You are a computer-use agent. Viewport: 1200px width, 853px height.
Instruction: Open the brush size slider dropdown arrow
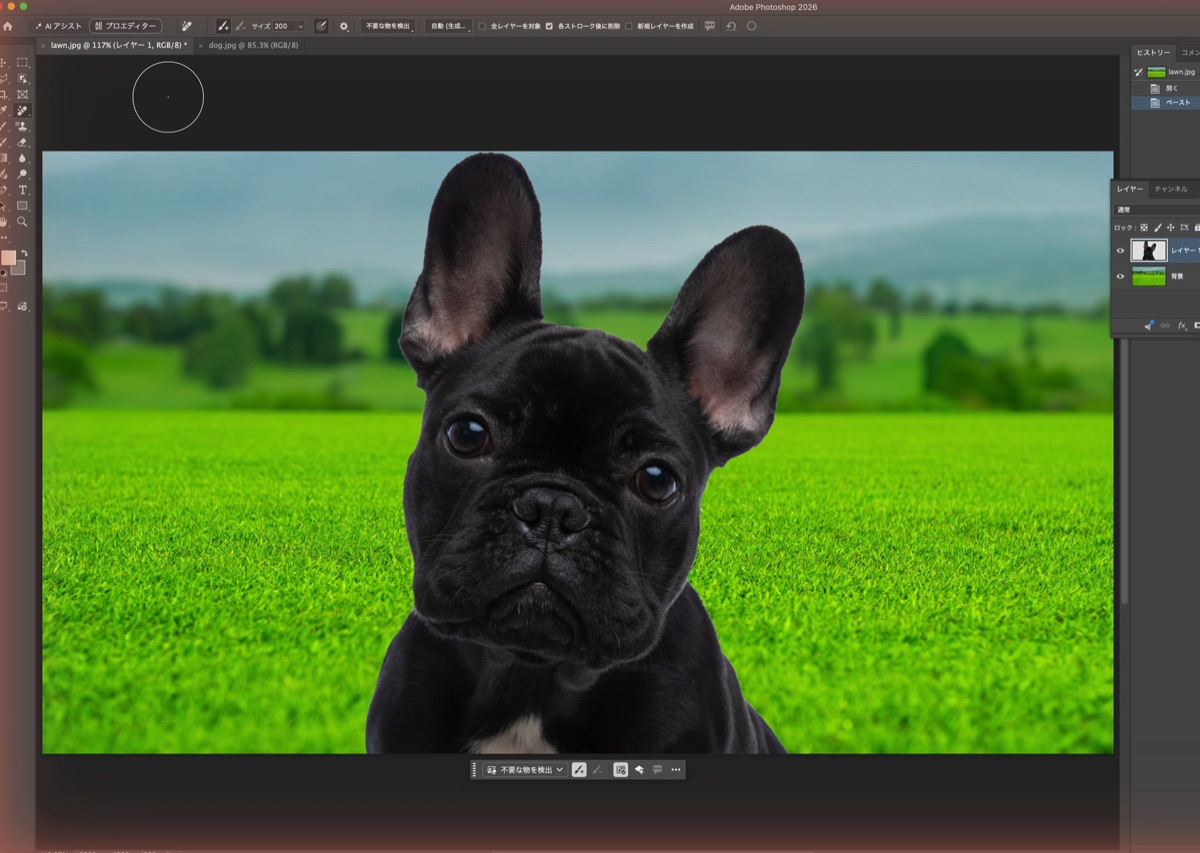click(x=300, y=26)
